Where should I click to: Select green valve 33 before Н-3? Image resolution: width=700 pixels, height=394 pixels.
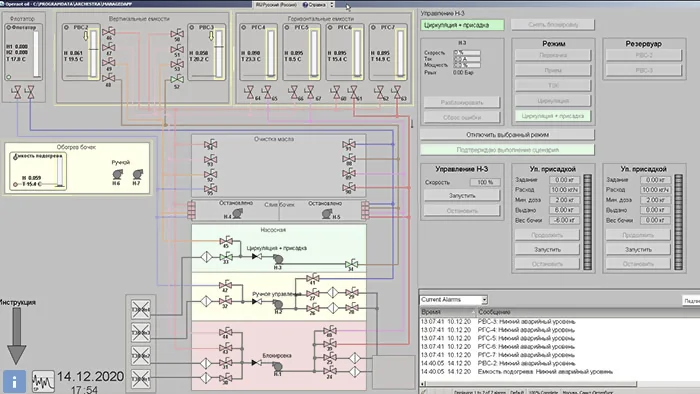225,257
